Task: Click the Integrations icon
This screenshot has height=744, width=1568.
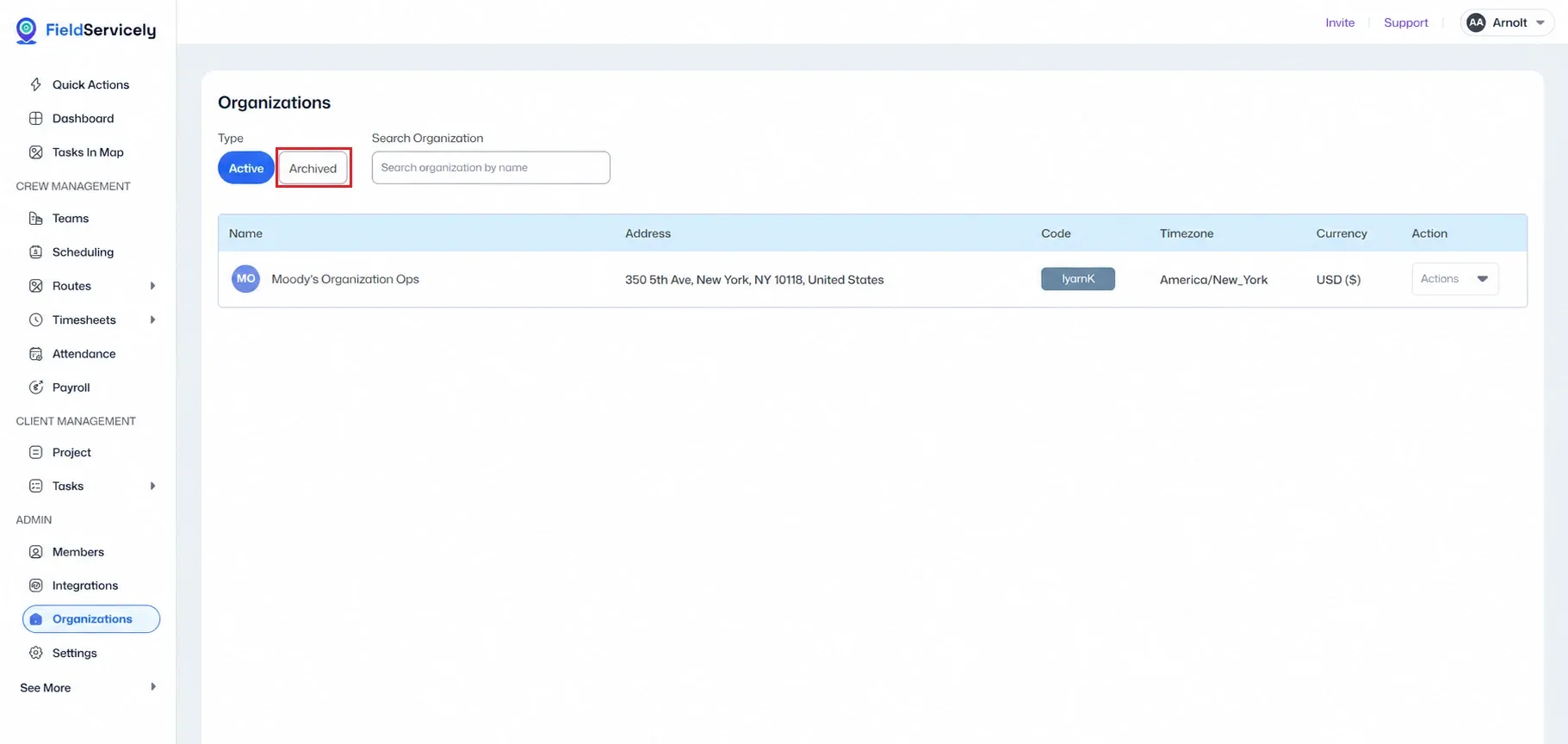Action: 35,585
